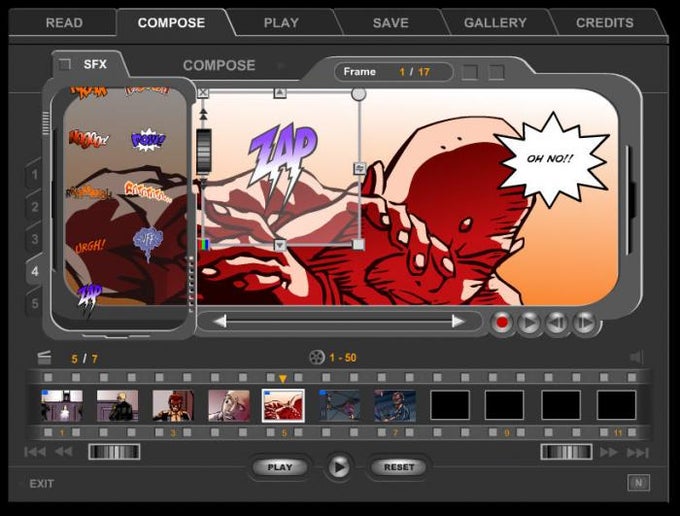Click round rotate handle on selection box
Screen dimensions: 680x516
point(358,93)
